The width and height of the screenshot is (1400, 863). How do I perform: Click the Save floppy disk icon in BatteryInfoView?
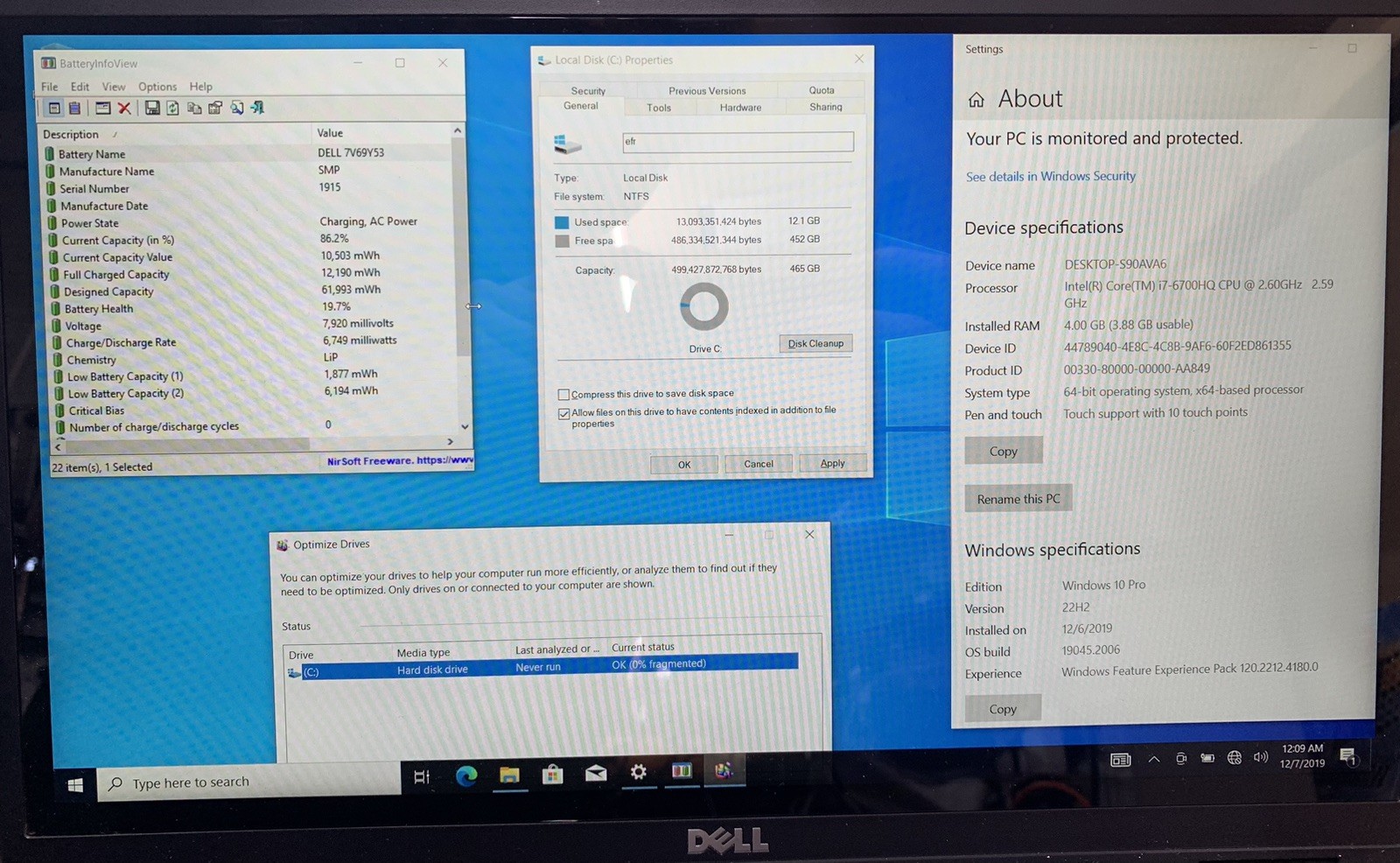[x=152, y=108]
